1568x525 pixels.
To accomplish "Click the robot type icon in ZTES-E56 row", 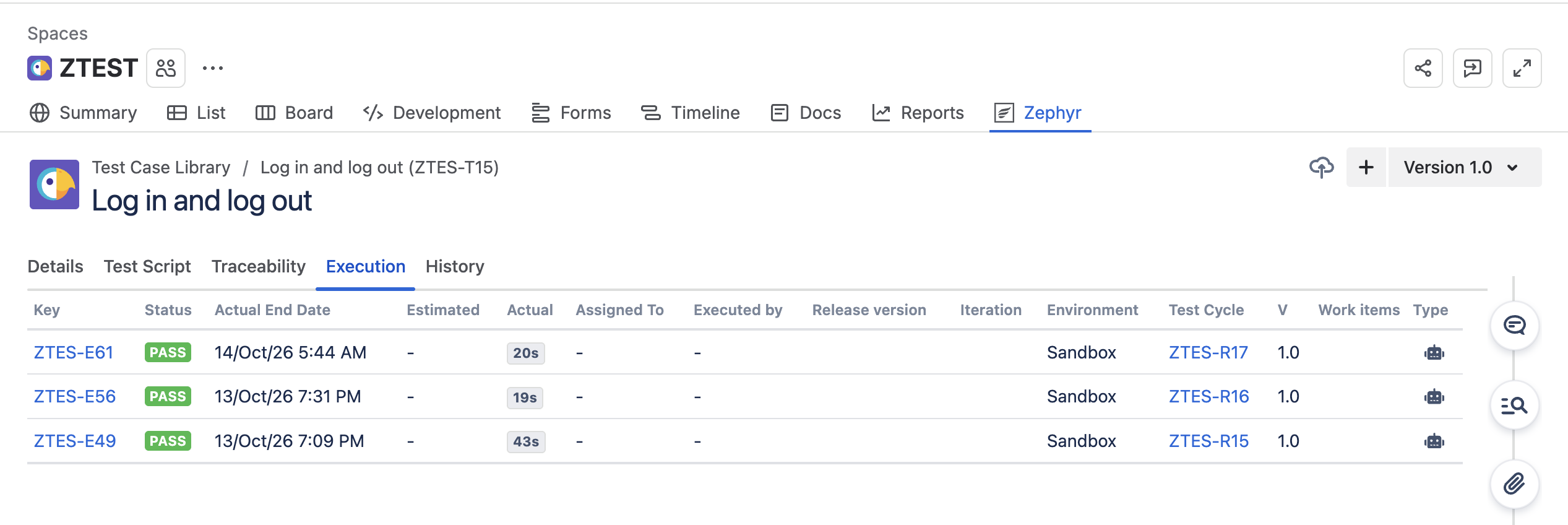I will (x=1434, y=397).
